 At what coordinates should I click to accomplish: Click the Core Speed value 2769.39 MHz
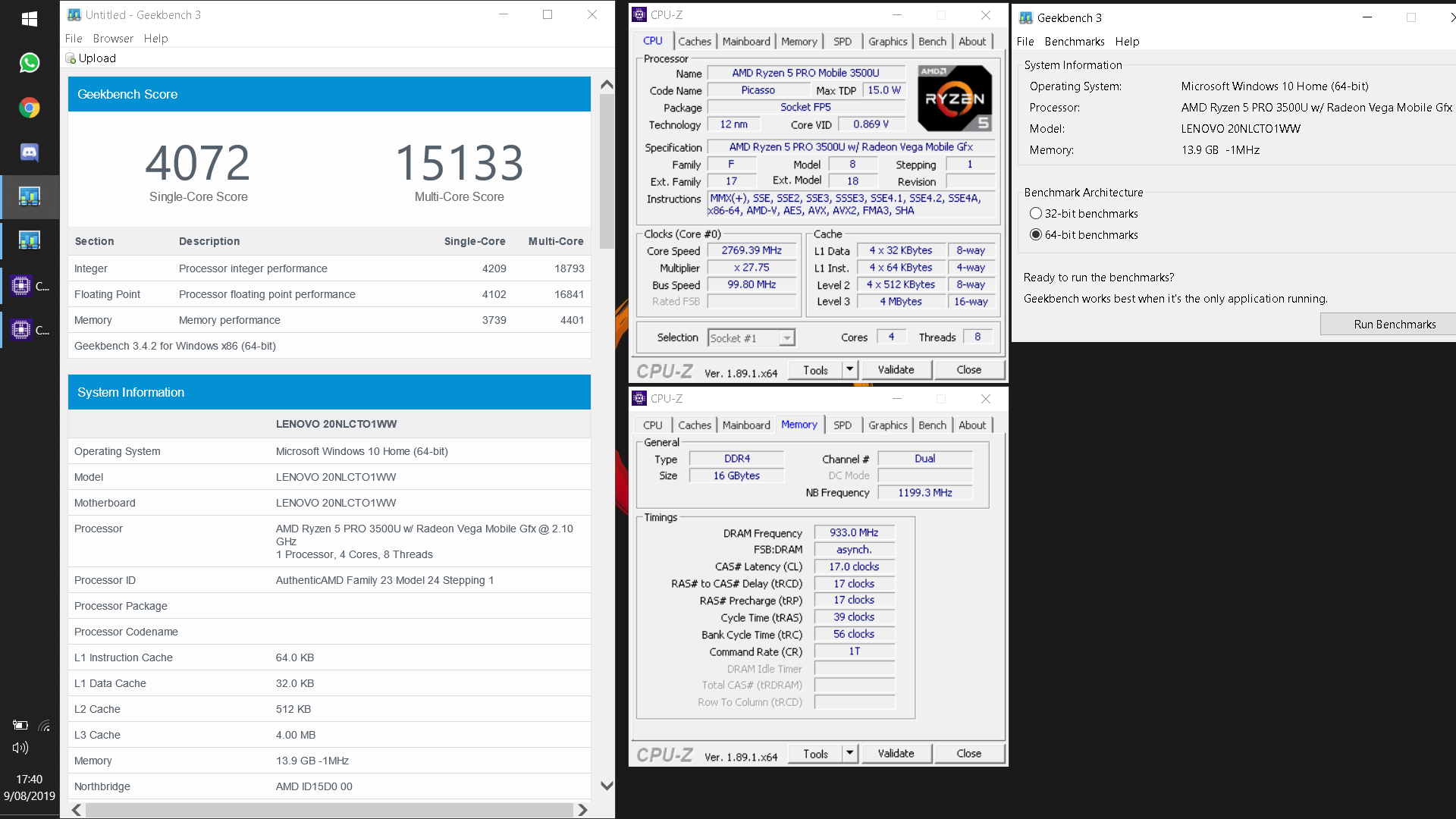tap(752, 250)
